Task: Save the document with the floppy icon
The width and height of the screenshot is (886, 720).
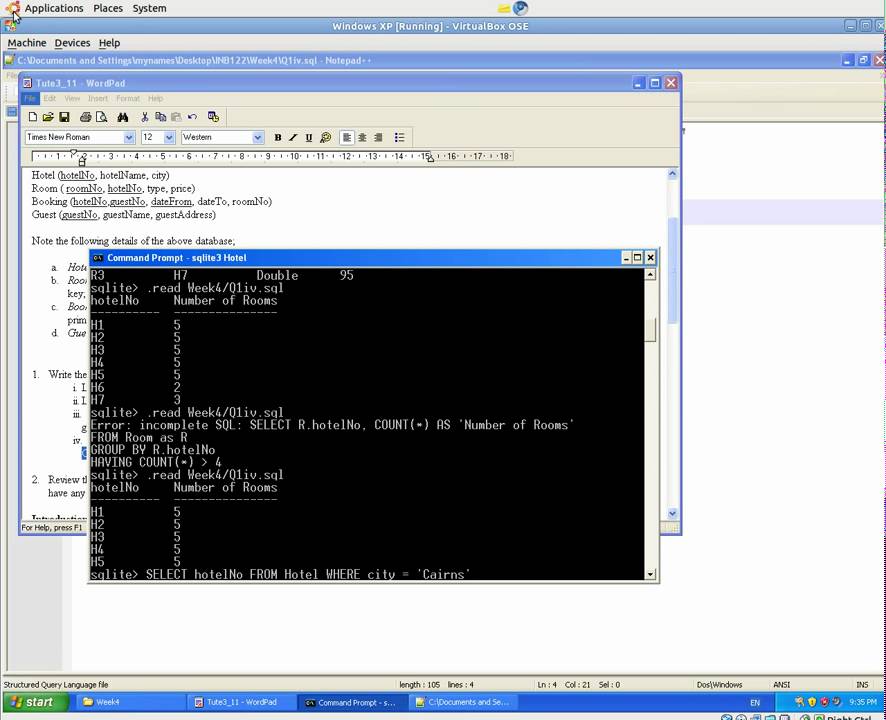Action: coord(64,117)
